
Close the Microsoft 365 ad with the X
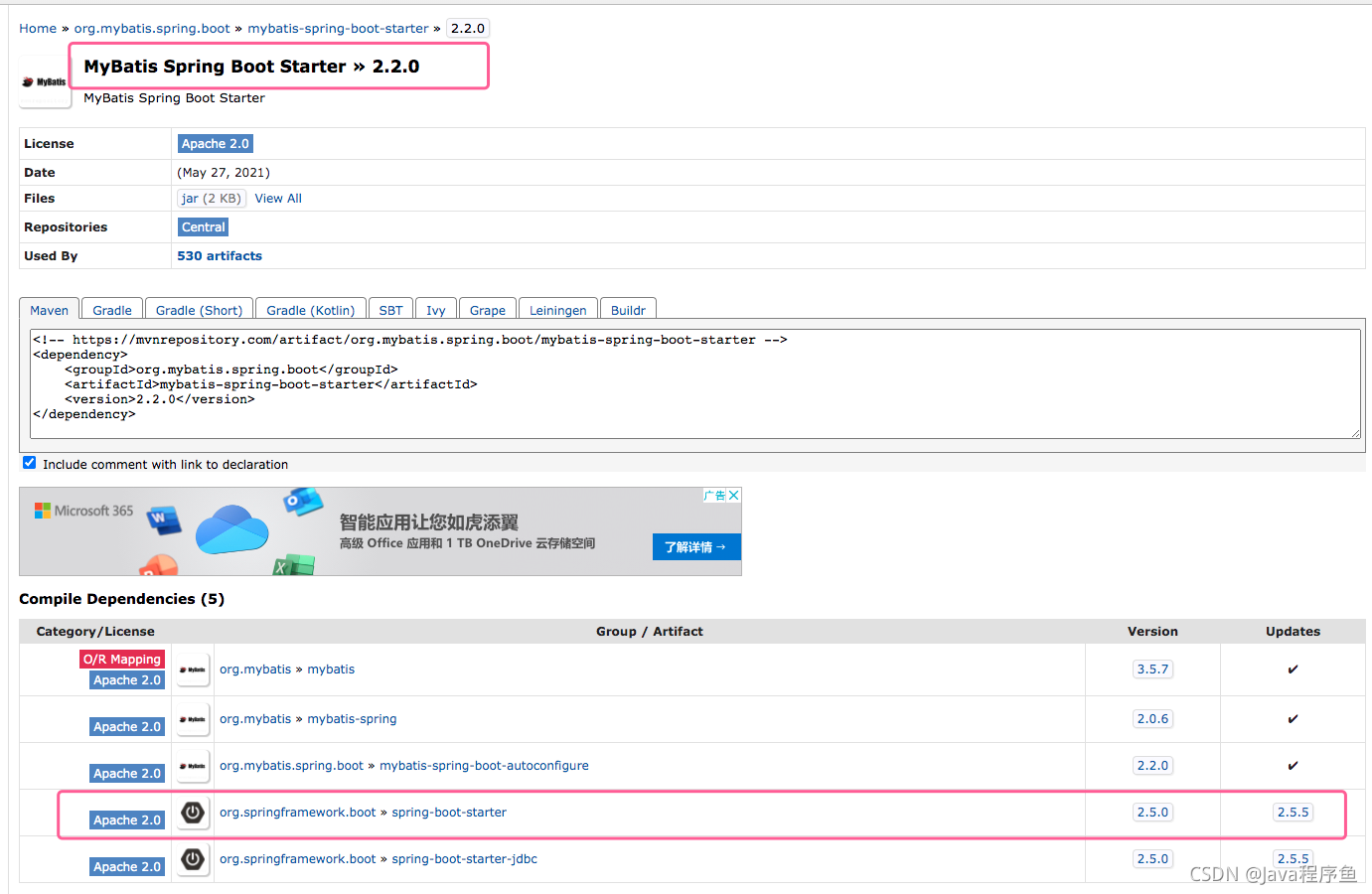click(734, 496)
